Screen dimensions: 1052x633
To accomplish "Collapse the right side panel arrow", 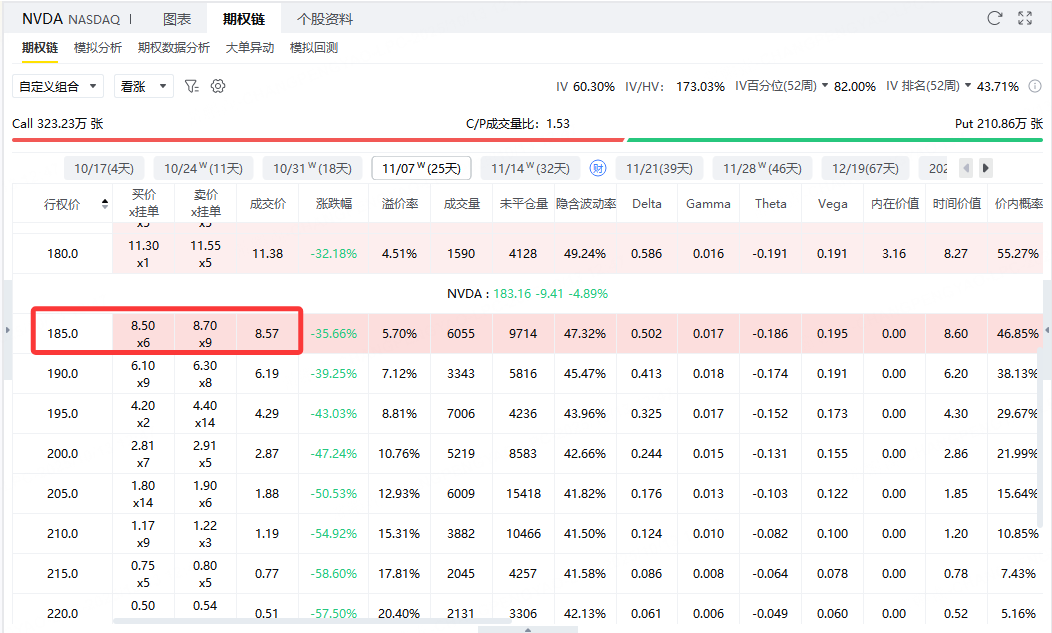I will [1047, 330].
